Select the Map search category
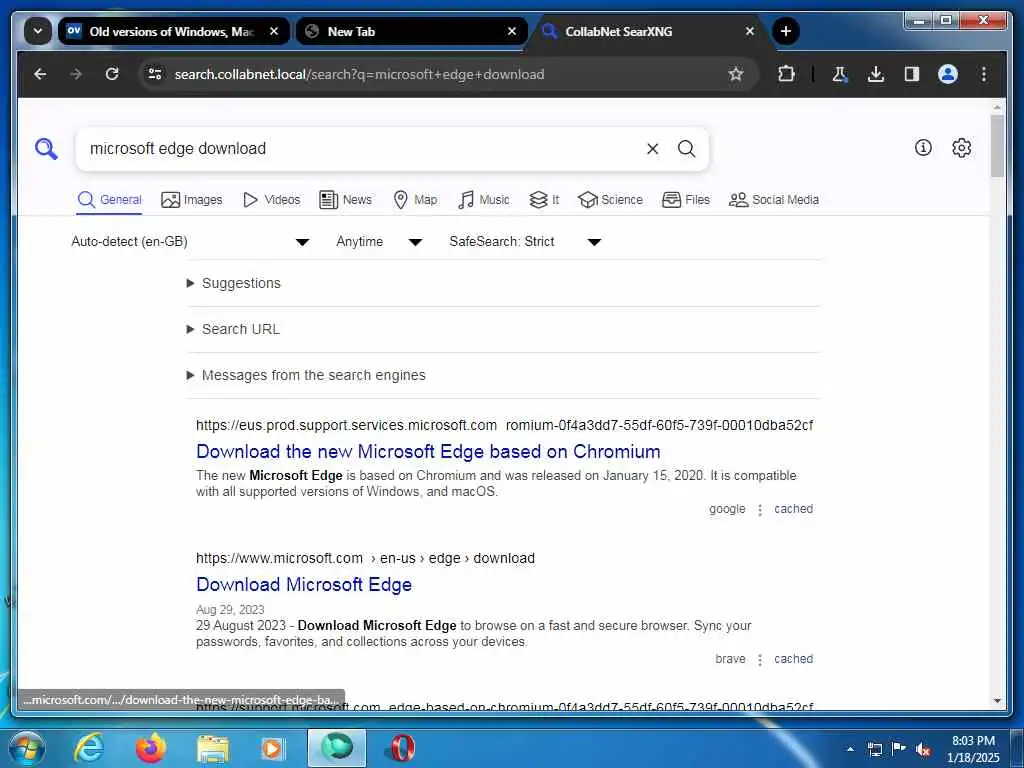The width and height of the screenshot is (1024, 768). coord(415,200)
